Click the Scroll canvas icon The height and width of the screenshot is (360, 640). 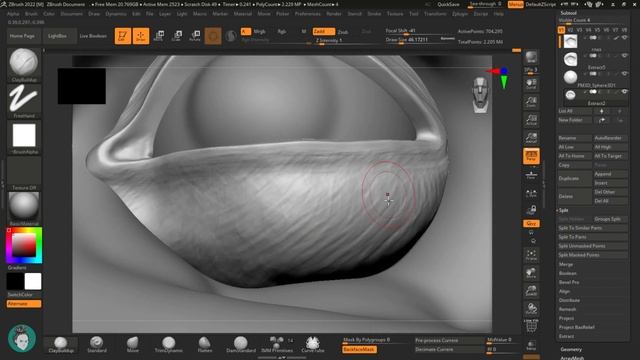[x=531, y=84]
